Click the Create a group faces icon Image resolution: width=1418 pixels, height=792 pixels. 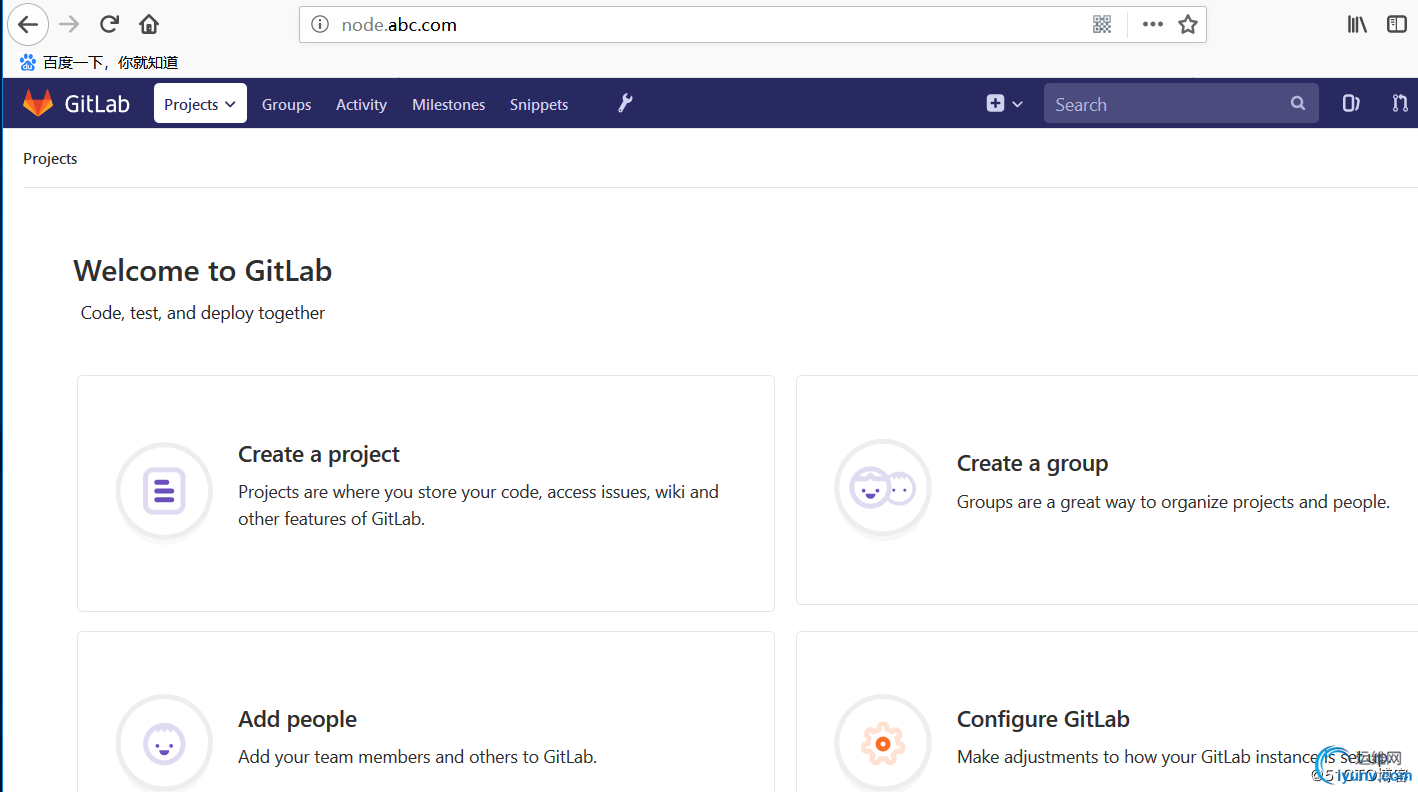coord(883,489)
